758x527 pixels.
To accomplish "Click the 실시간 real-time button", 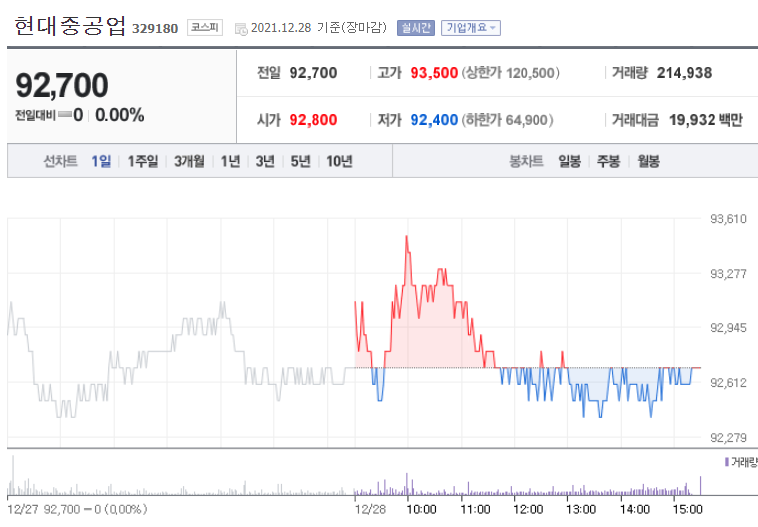I will coord(416,28).
